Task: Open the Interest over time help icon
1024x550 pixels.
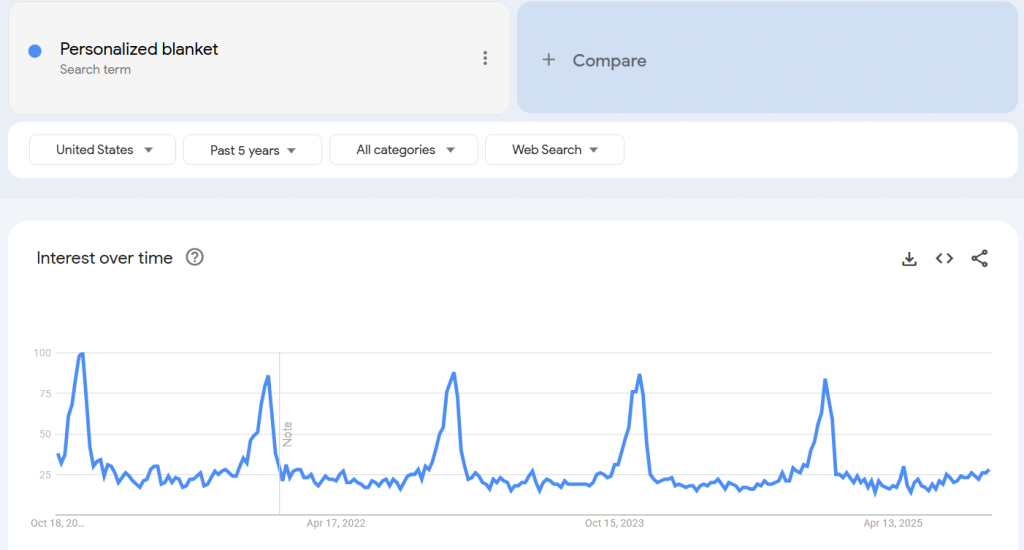Action: 195,258
